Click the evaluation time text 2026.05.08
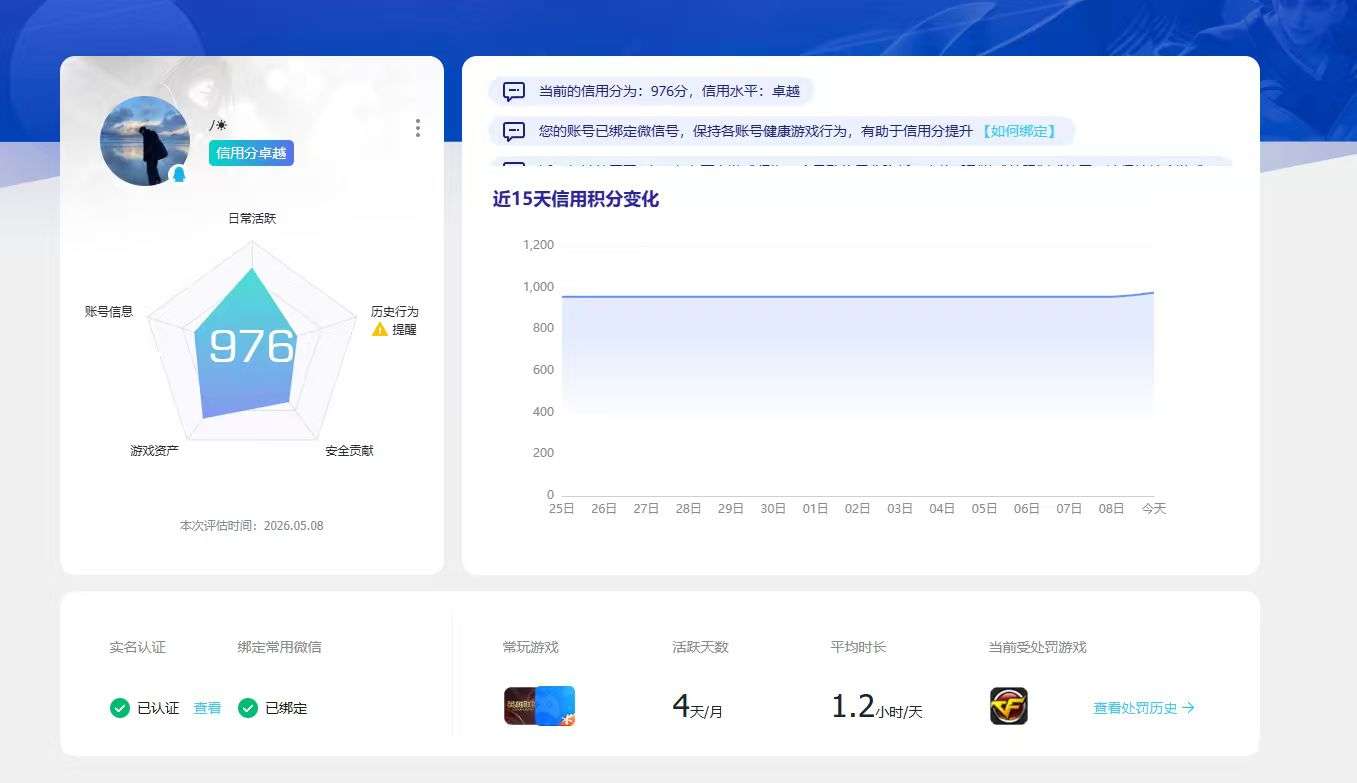Image resolution: width=1357 pixels, height=783 pixels. pos(252,526)
